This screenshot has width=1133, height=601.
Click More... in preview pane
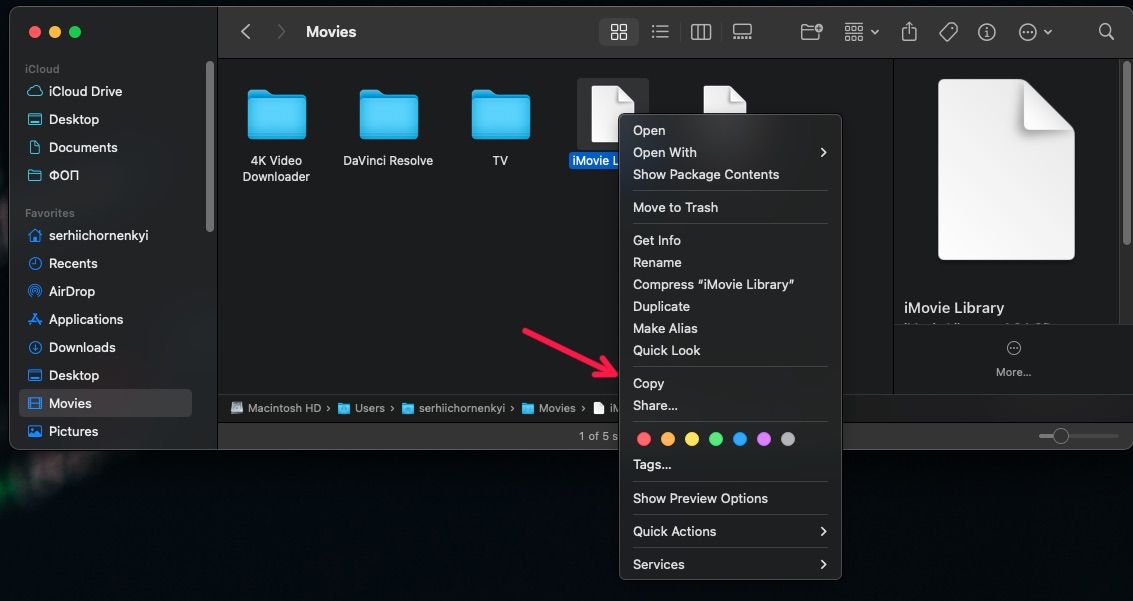coord(1013,359)
